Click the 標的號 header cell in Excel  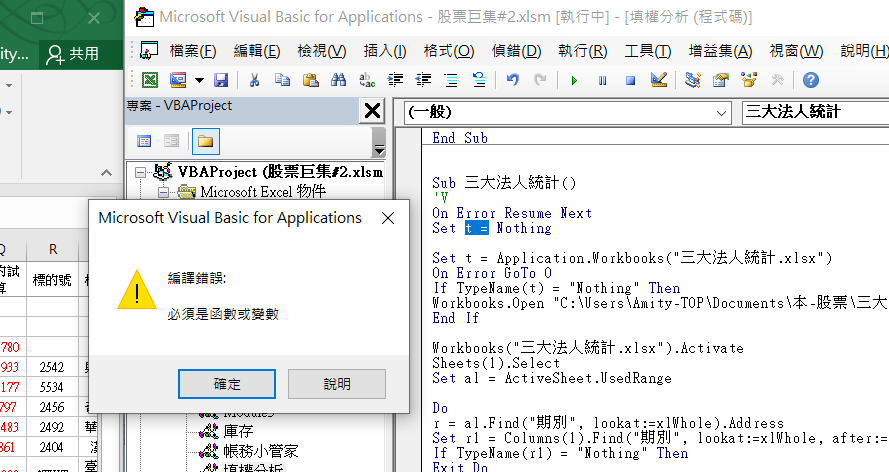pos(52,280)
